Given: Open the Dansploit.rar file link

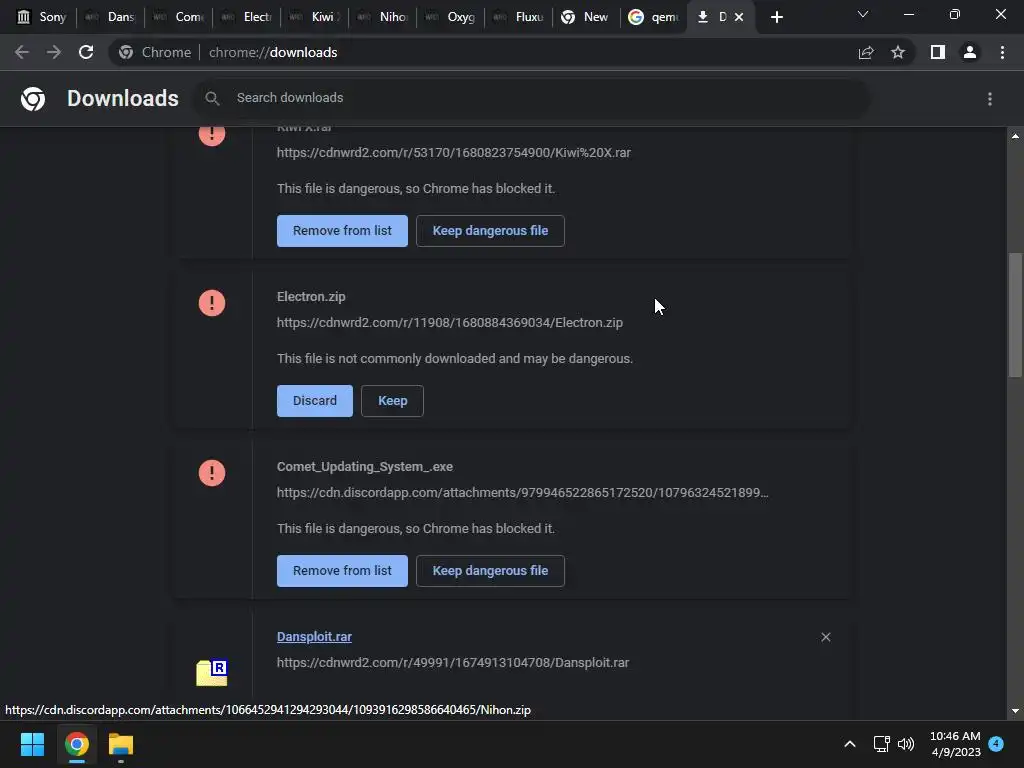Looking at the screenshot, I should click(314, 637).
